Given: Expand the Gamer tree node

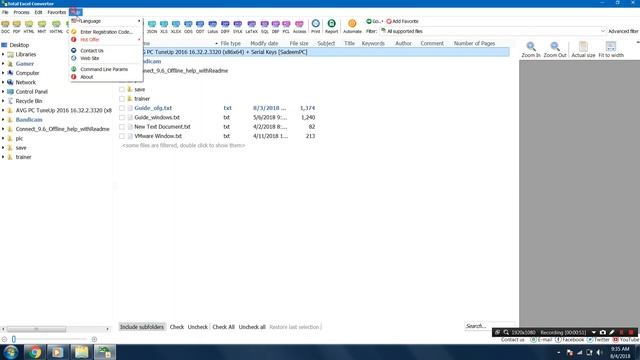Looking at the screenshot, I should pos(3,64).
